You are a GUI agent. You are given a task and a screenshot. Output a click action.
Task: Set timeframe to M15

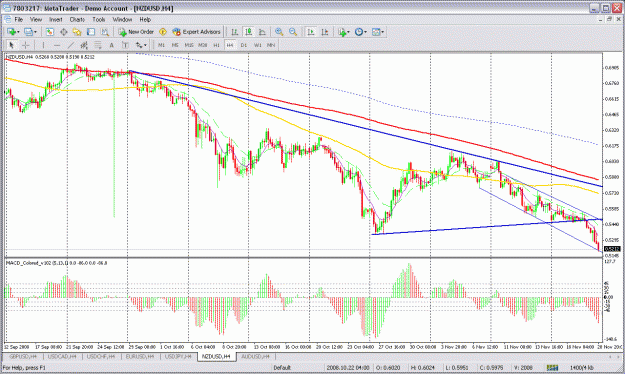tap(189, 45)
